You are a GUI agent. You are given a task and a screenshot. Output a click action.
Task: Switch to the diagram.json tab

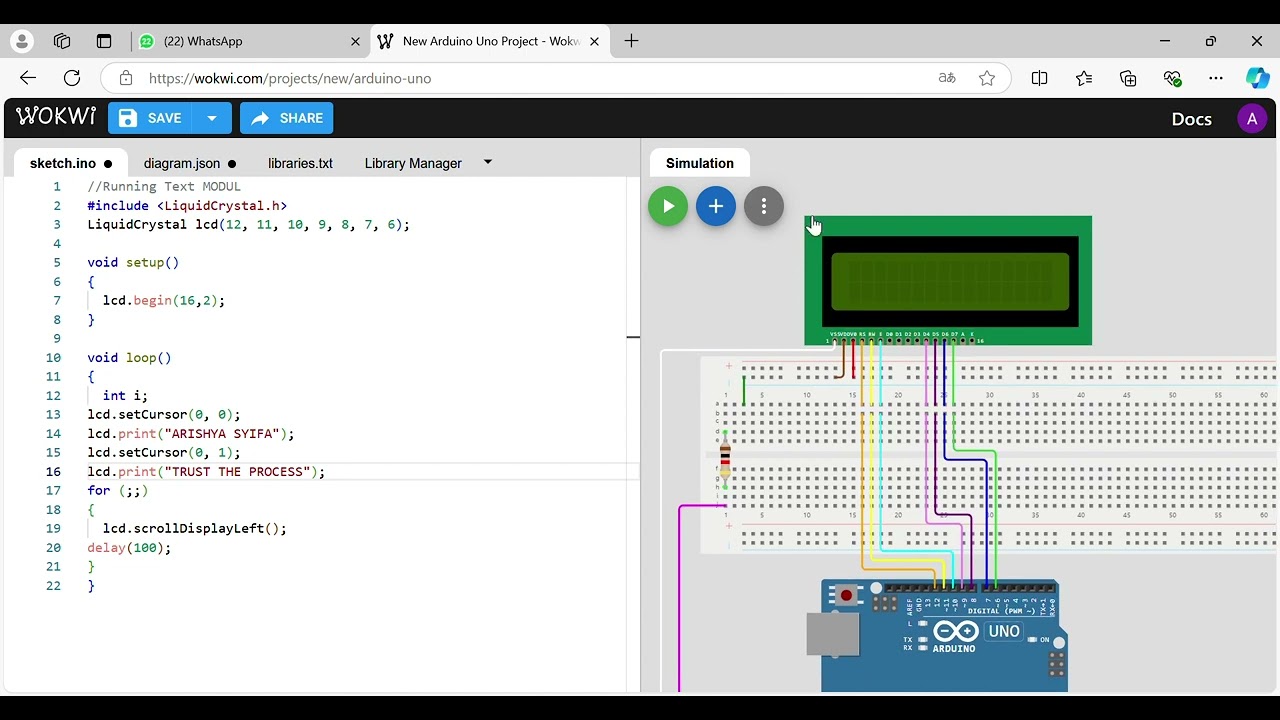tap(189, 163)
